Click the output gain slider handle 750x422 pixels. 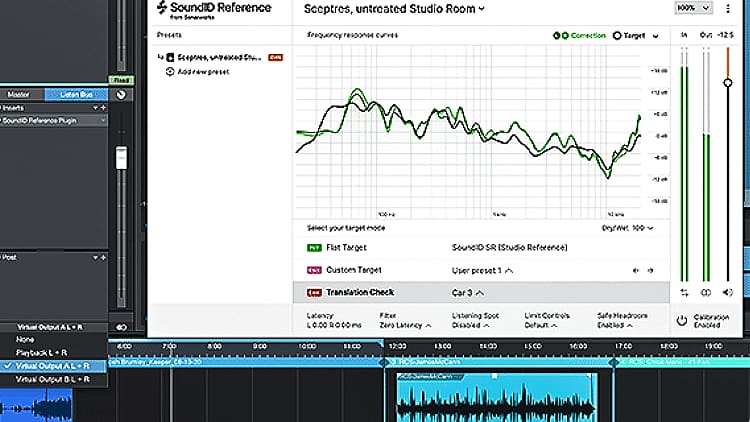click(x=728, y=83)
